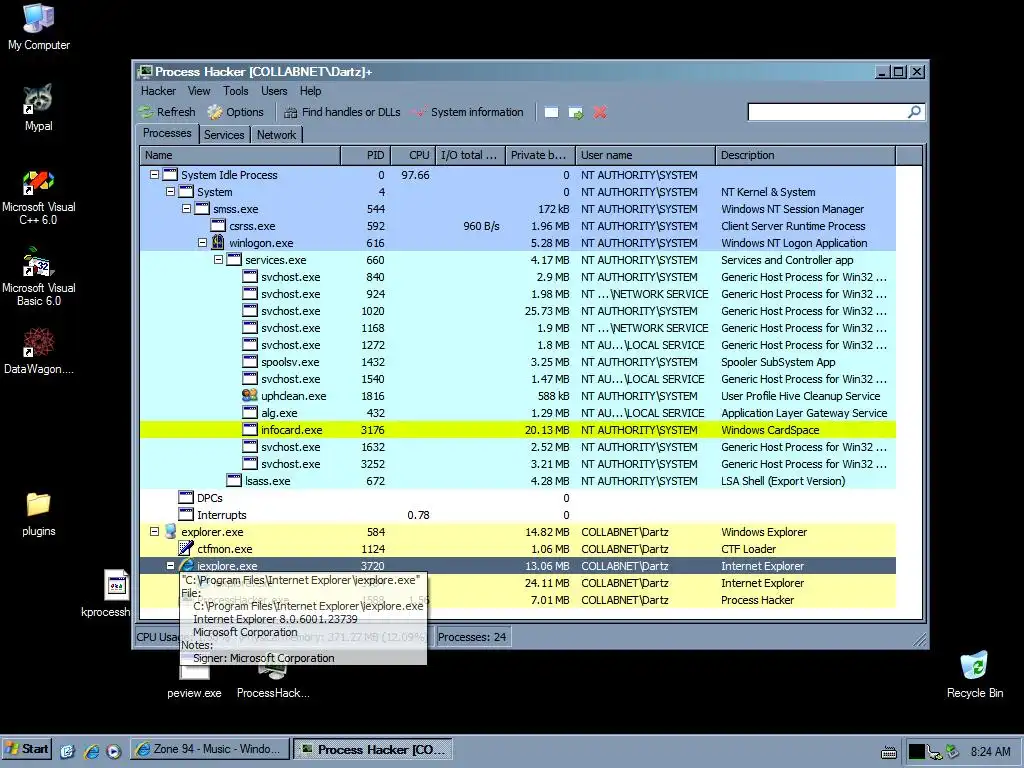The height and width of the screenshot is (768, 1024).
Task: Click the 25.73 MB private bytes cell
Action: point(547,311)
